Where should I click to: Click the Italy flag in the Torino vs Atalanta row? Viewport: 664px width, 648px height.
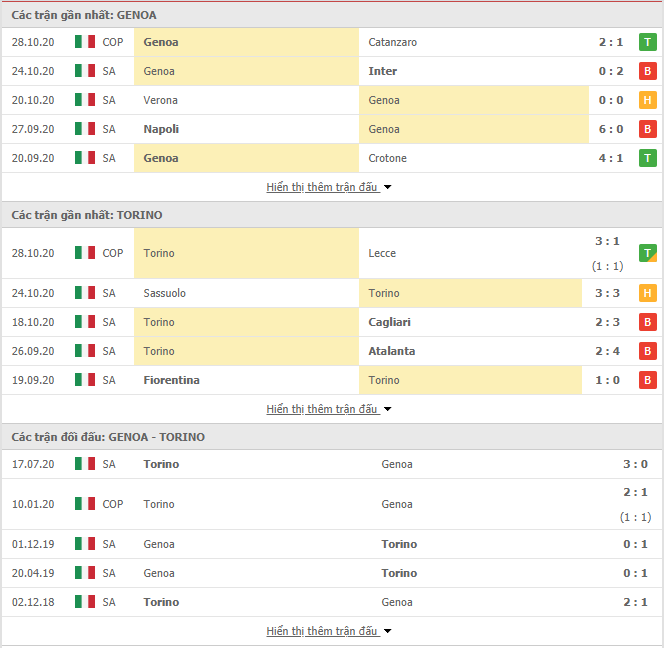[x=85, y=351]
